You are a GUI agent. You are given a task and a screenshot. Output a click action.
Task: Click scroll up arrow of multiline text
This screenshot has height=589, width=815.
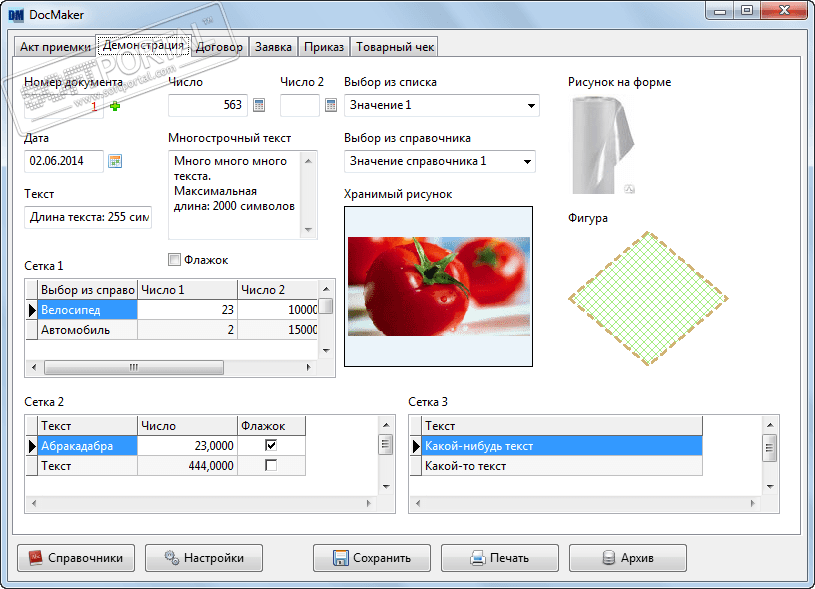coord(308,161)
